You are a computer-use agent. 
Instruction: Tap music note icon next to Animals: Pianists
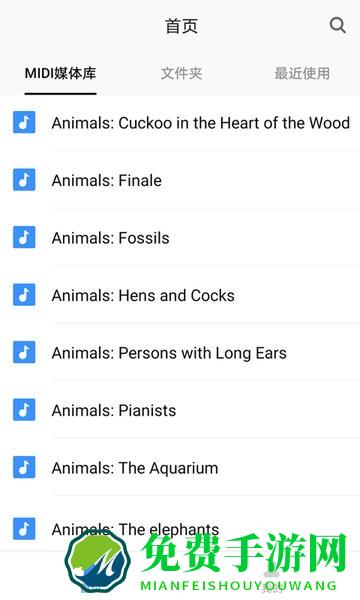(24, 410)
